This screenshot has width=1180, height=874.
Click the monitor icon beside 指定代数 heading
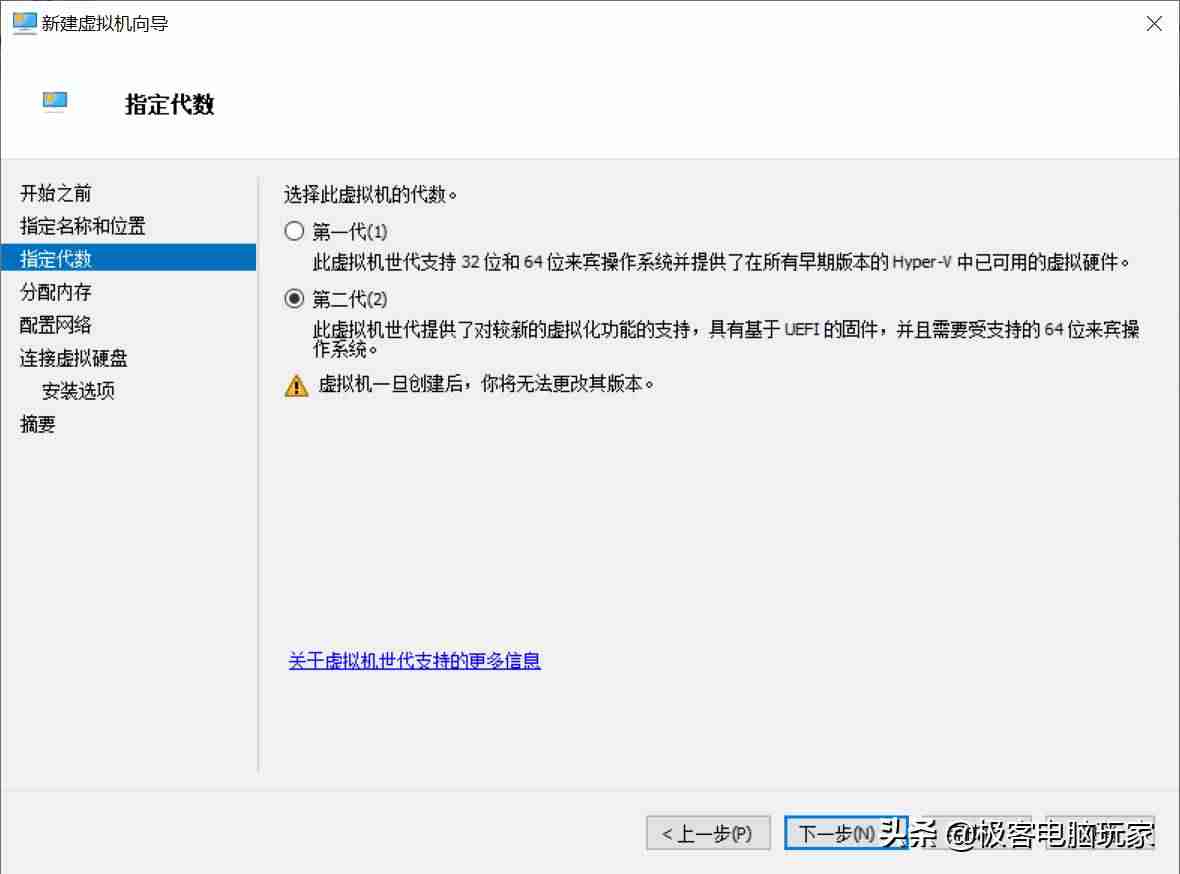pyautogui.click(x=55, y=102)
